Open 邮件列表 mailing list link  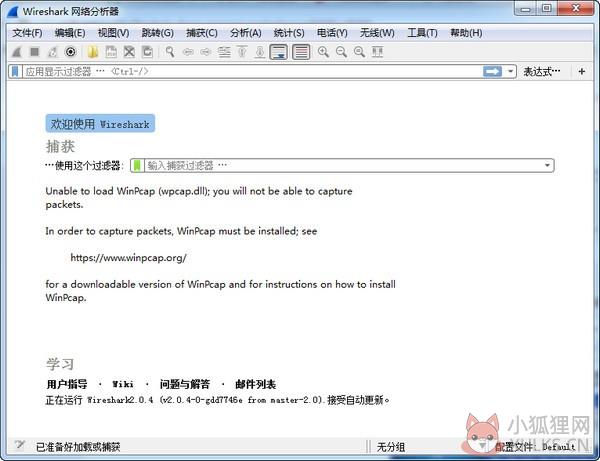(x=256, y=384)
